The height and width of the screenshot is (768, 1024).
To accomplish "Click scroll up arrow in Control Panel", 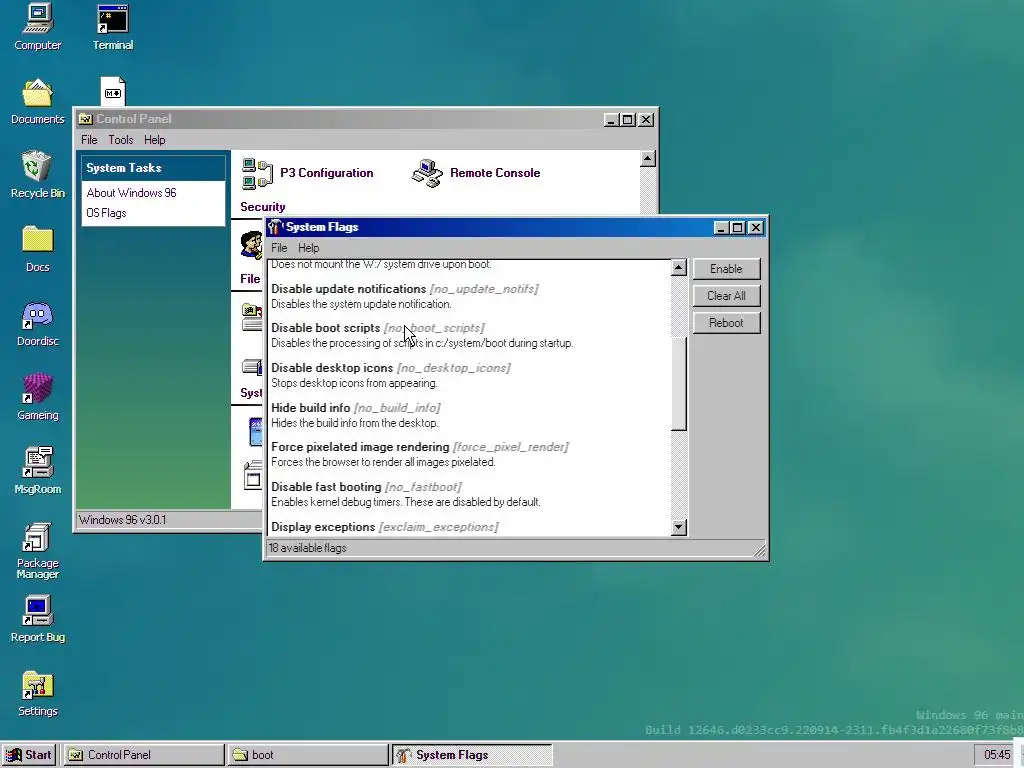I will (x=647, y=159).
